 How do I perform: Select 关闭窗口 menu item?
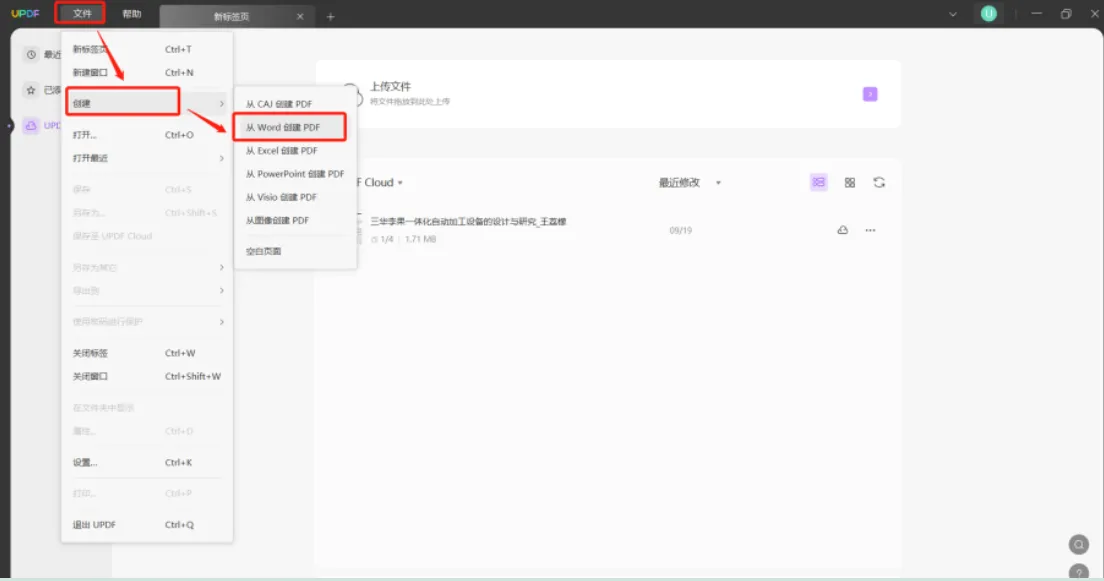(x=146, y=376)
